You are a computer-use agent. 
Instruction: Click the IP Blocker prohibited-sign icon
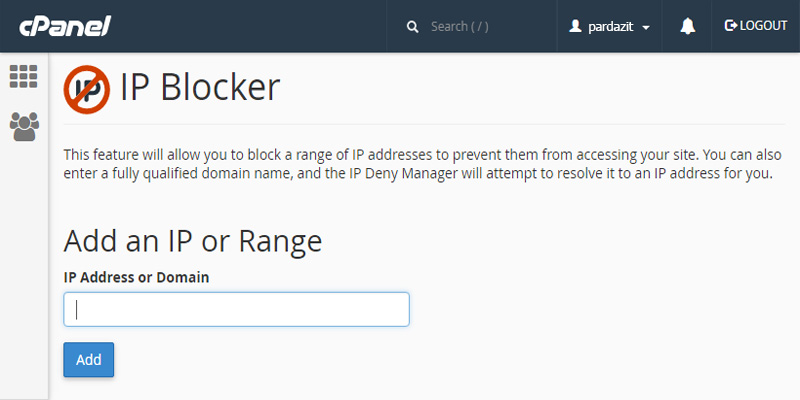pyautogui.click(x=88, y=88)
